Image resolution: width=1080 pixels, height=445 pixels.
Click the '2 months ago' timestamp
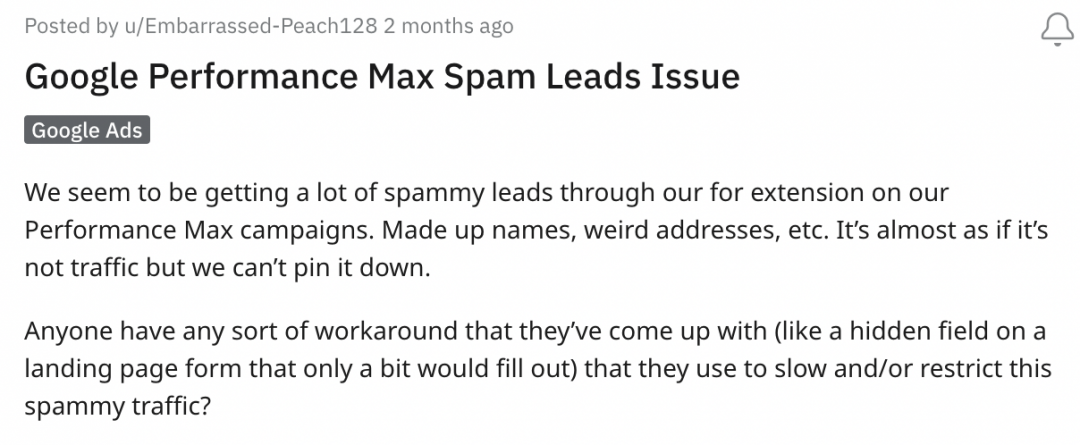coord(448,26)
